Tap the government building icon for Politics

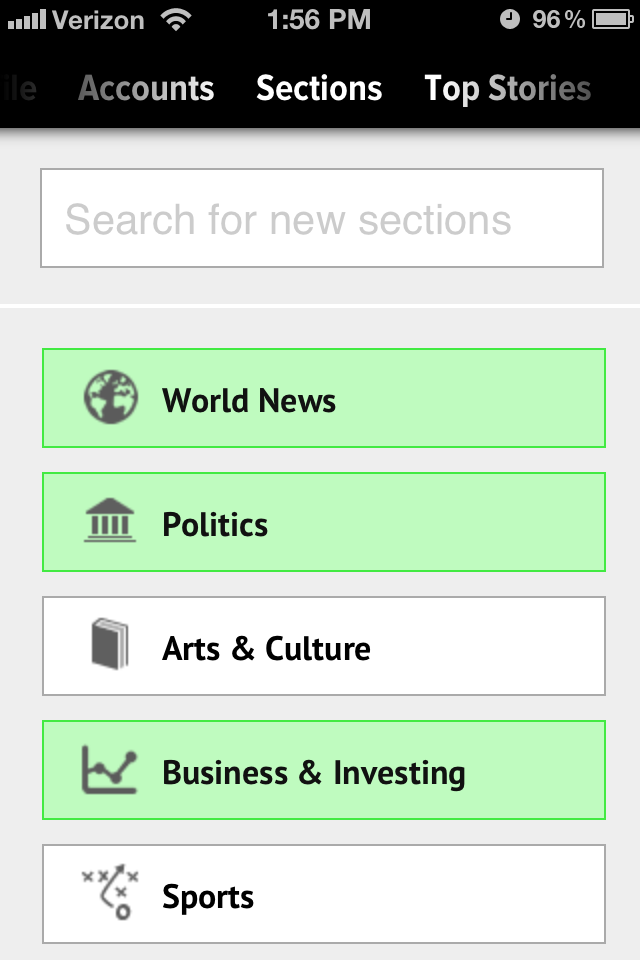pos(110,520)
